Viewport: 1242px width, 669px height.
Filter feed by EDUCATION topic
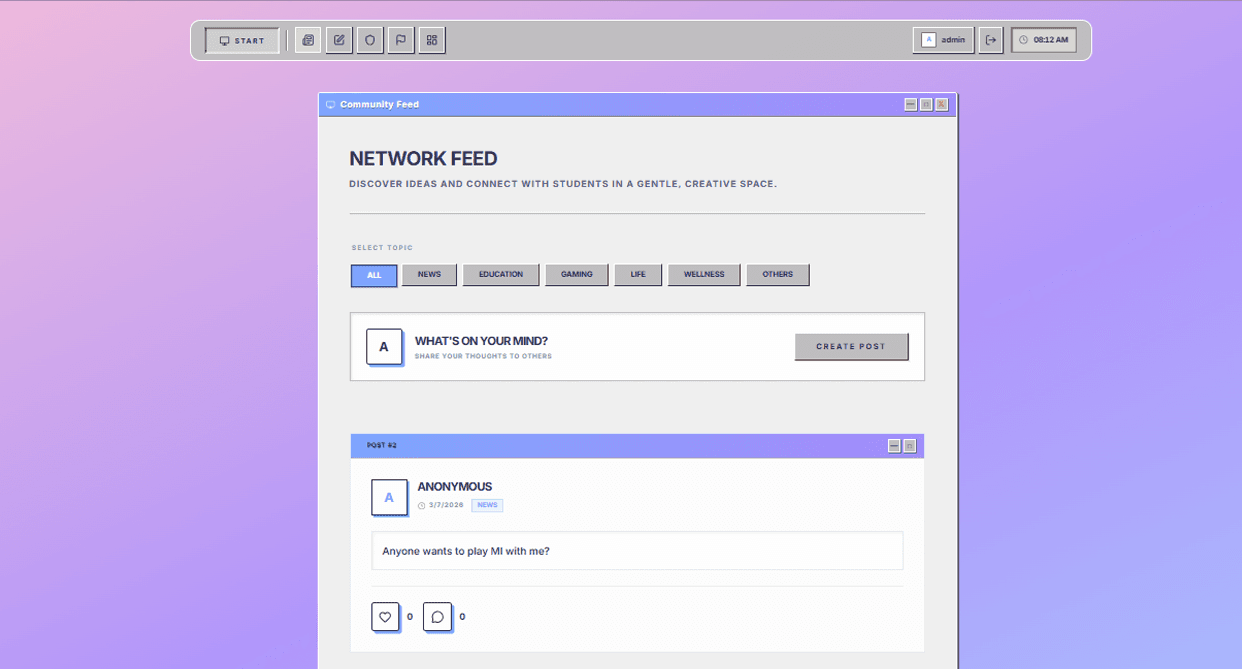501,275
